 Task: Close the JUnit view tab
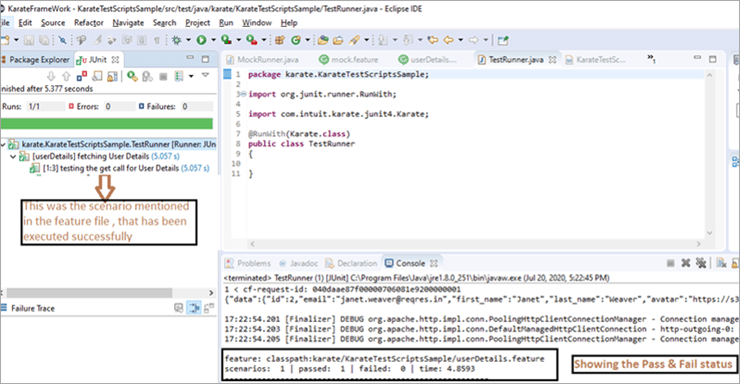tap(115, 60)
